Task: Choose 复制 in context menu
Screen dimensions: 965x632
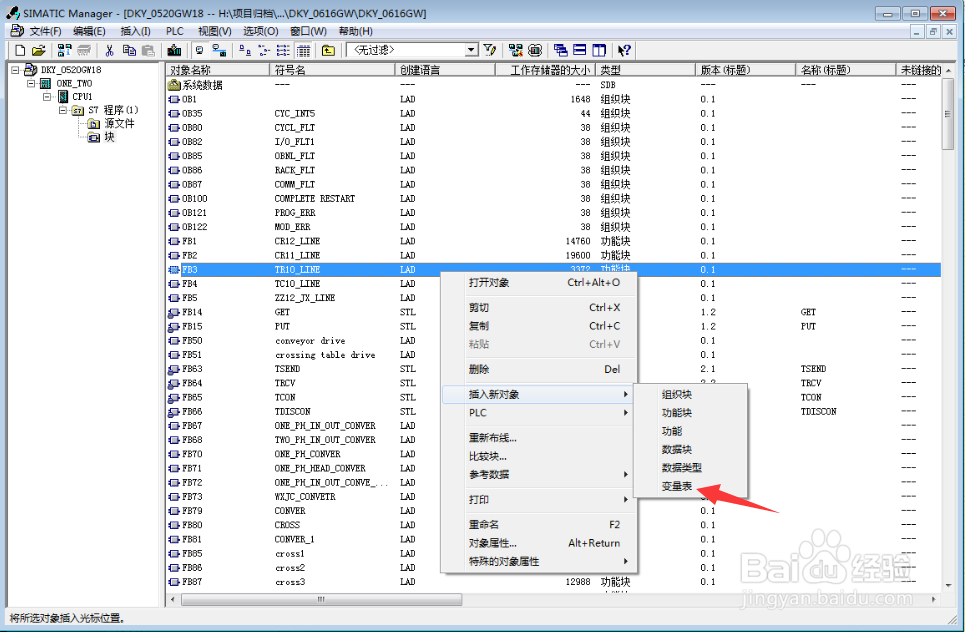Action: coord(539,326)
